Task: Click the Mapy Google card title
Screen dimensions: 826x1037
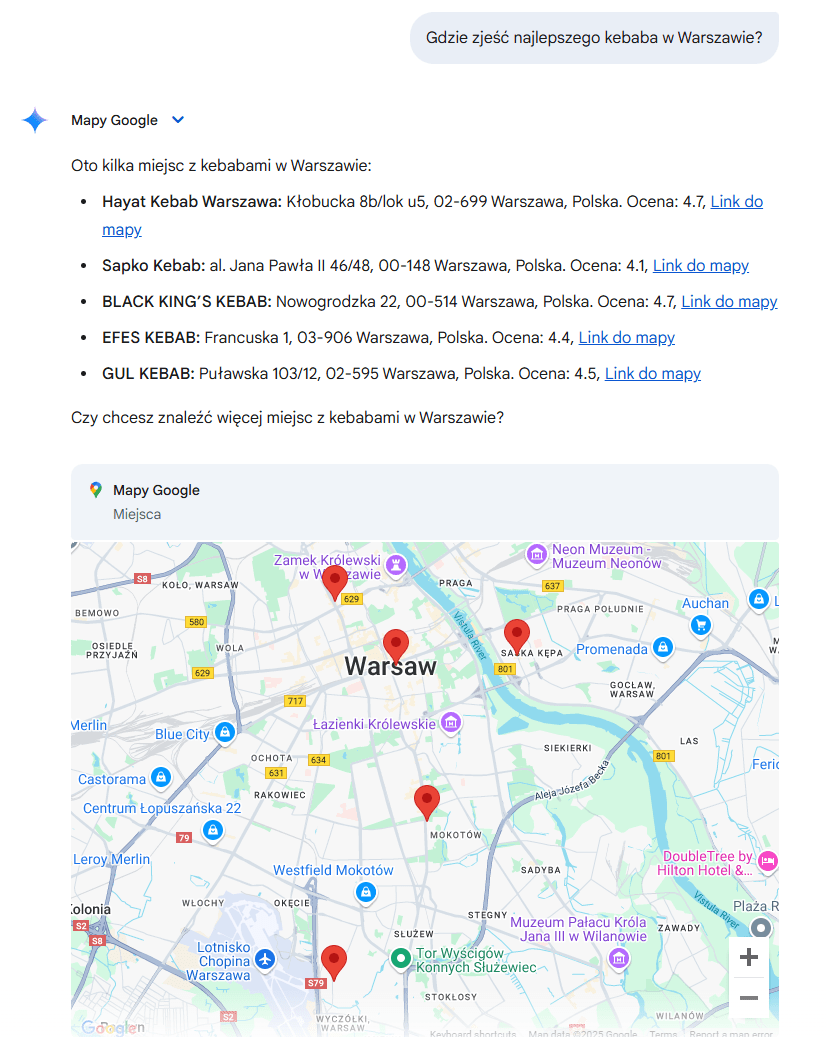Action: (x=156, y=490)
